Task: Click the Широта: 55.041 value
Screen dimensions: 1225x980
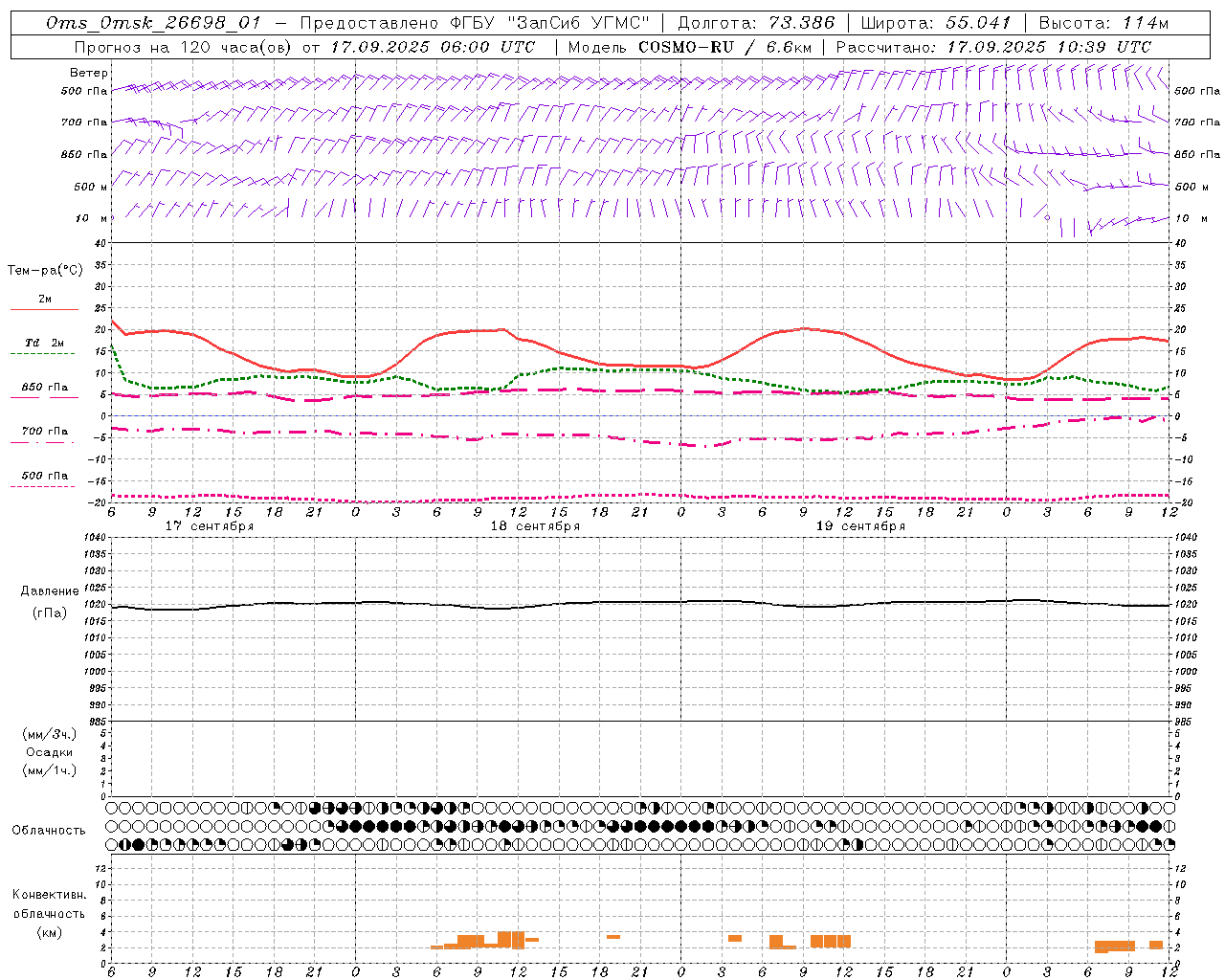Action: [x=937, y=23]
